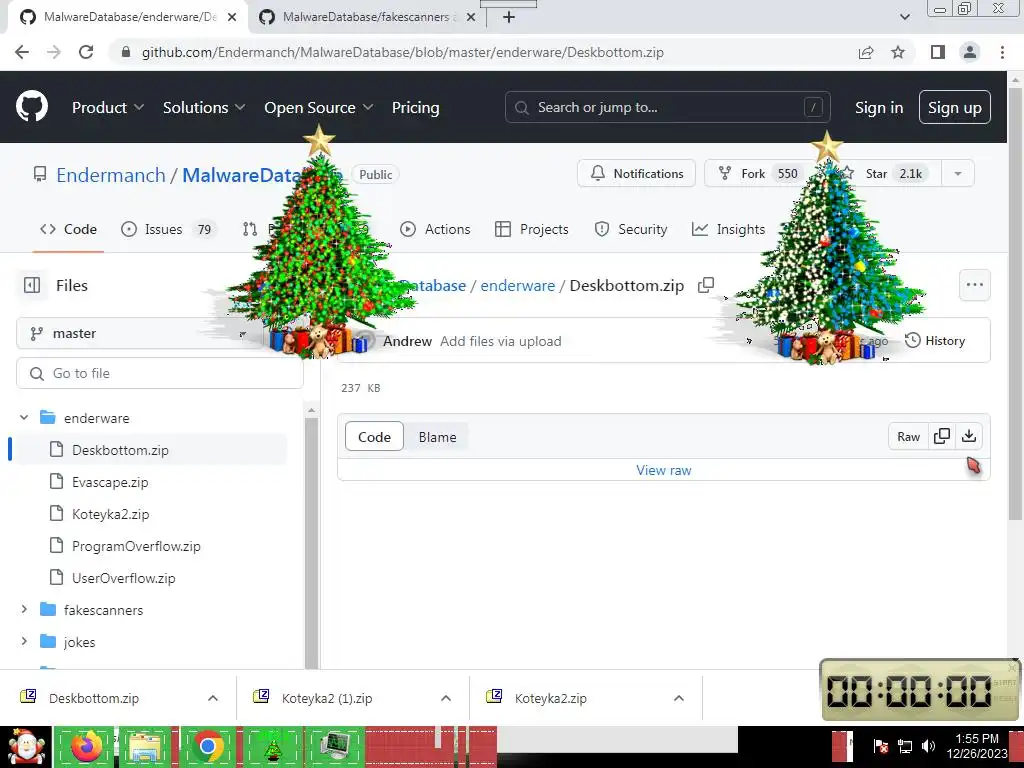The image size is (1024, 768).
Task: Click the lock icon in address bar
Action: (126, 52)
